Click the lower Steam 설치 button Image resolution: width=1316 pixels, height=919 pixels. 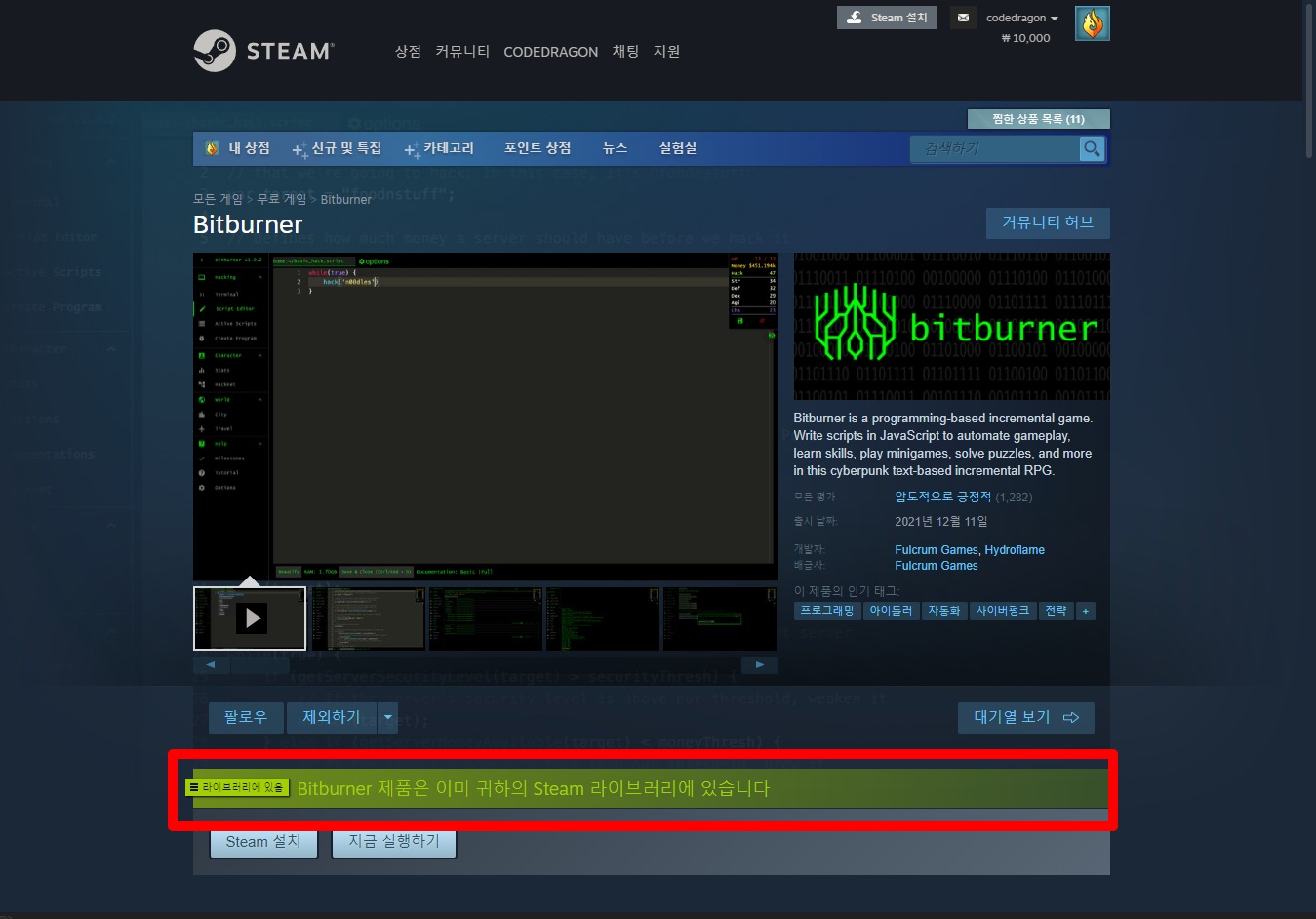coord(263,842)
